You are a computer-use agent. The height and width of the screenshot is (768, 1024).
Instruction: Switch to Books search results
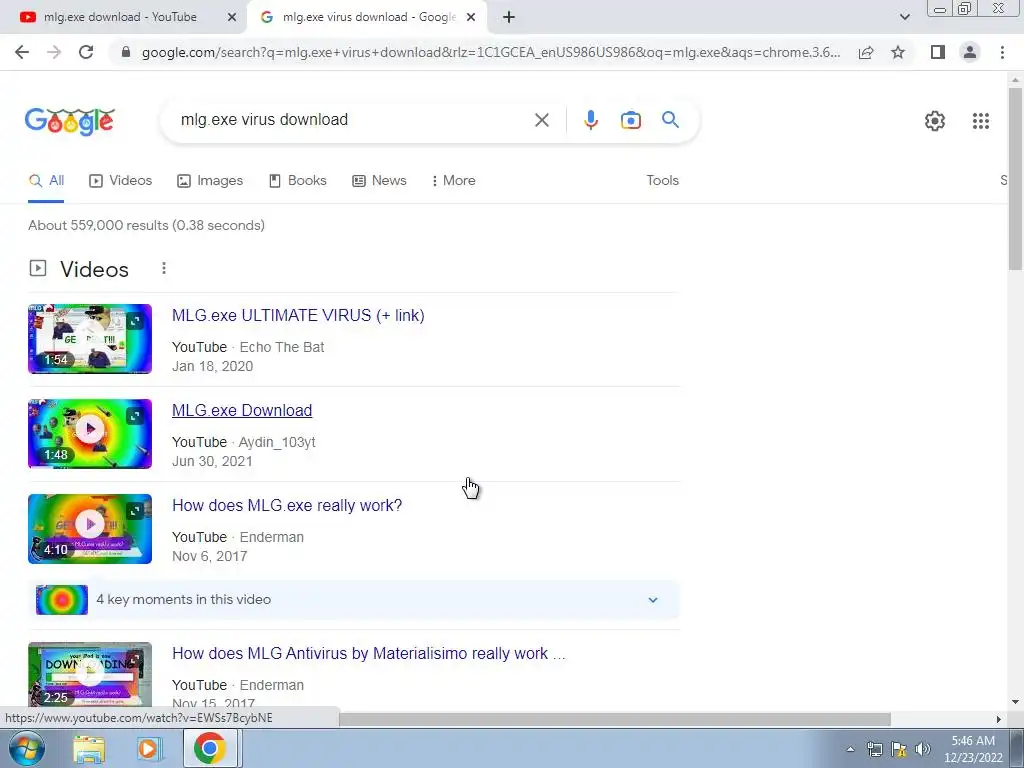coord(297,181)
